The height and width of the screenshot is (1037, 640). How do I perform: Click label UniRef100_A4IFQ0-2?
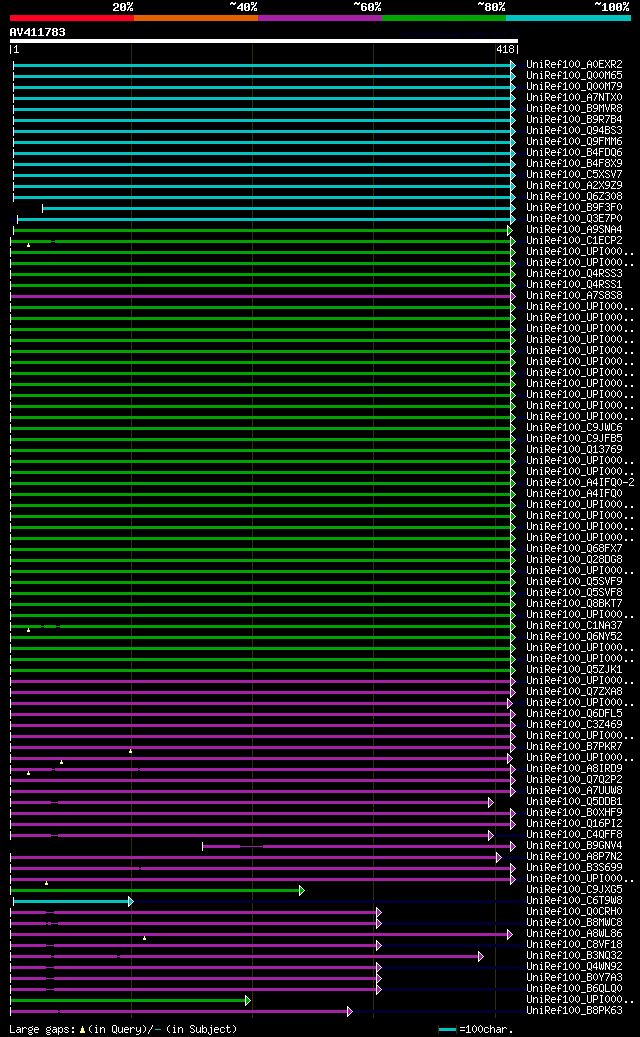580,482
